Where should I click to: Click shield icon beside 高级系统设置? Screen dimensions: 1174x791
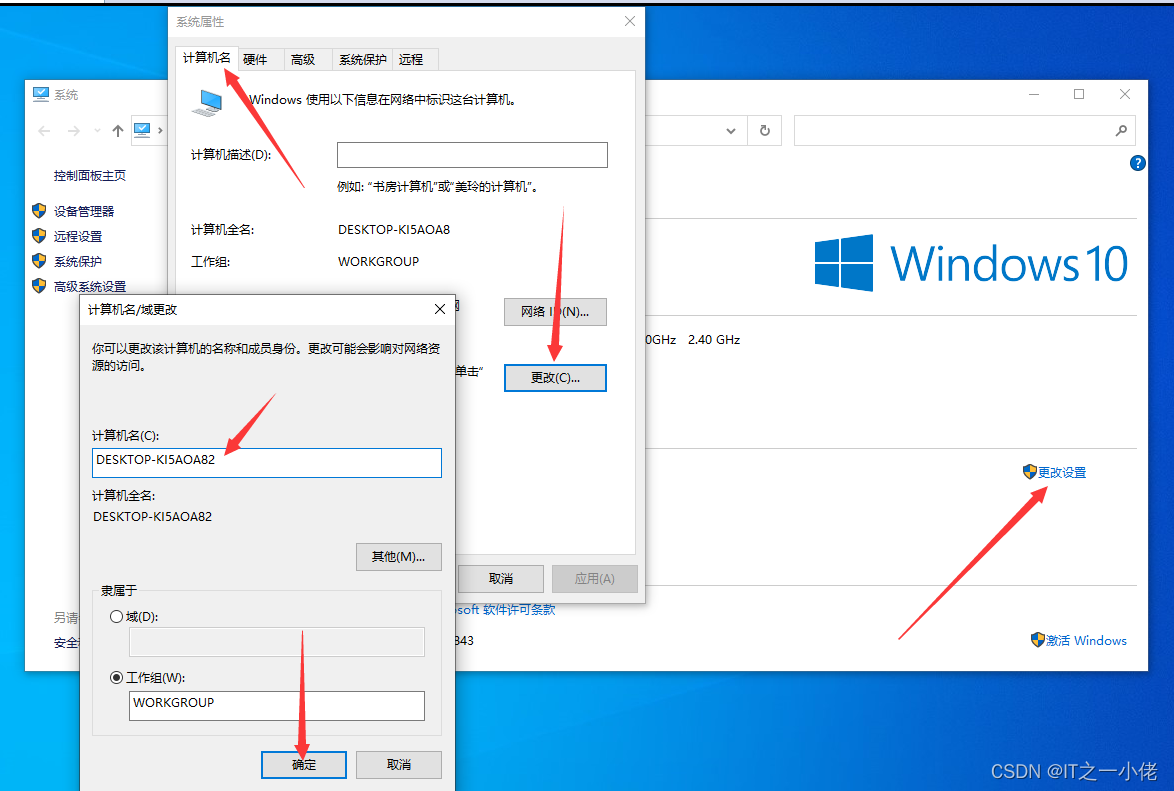[x=39, y=285]
